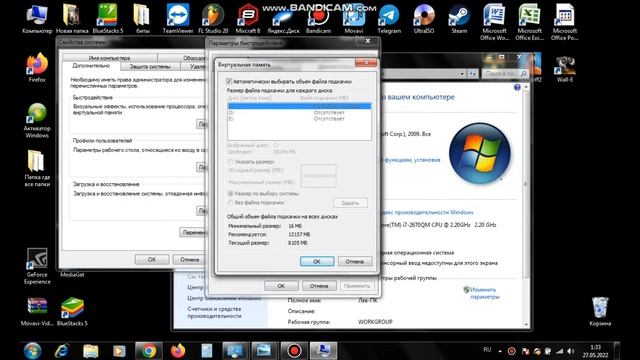Screen dimensions: 640x360
Task: Open the help icon in System window
Action: (517, 87)
